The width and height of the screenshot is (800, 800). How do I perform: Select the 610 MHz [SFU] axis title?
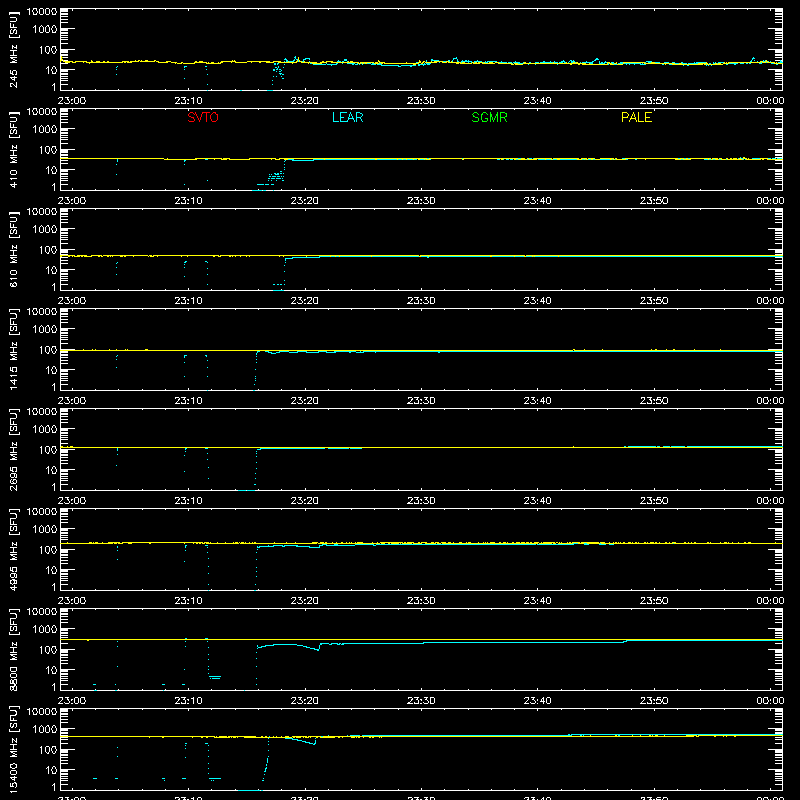click(x=14, y=249)
